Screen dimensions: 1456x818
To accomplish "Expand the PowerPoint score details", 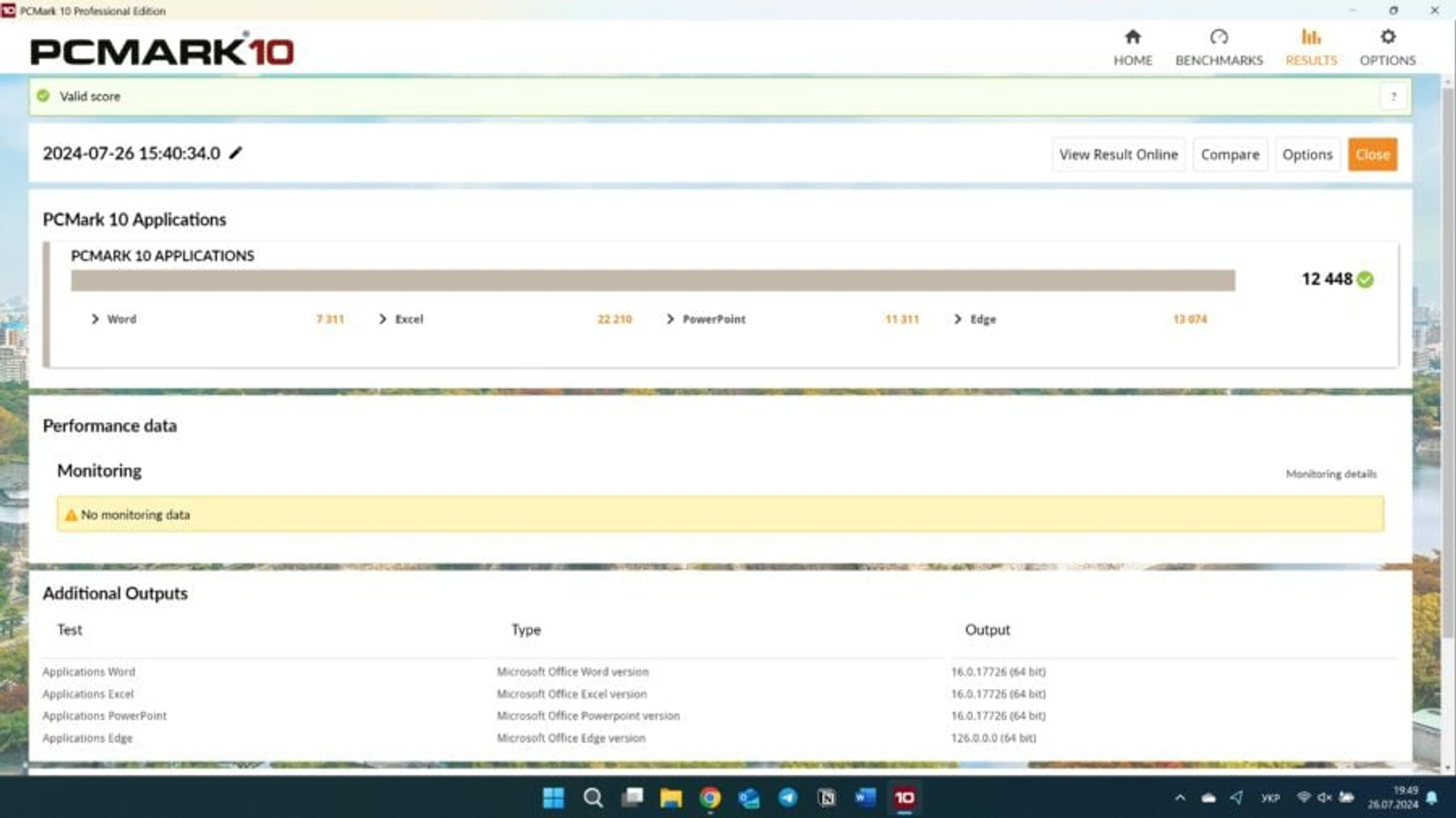I will click(x=670, y=319).
